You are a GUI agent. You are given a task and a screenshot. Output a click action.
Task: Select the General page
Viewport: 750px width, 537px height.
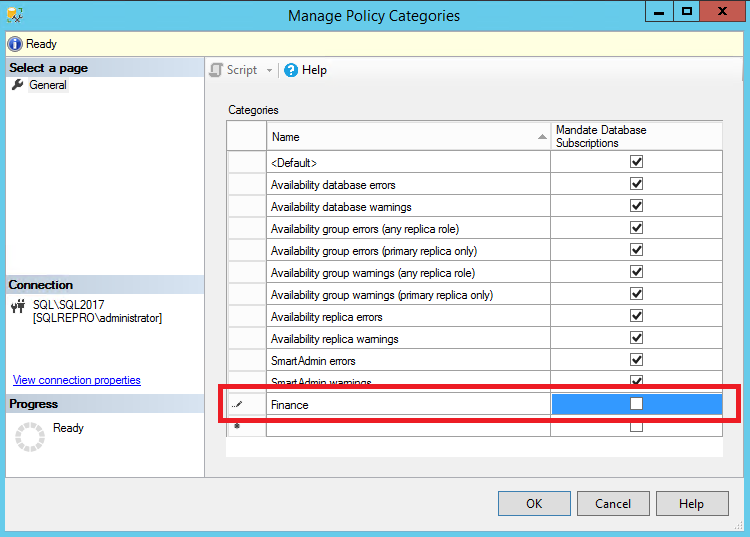click(48, 85)
